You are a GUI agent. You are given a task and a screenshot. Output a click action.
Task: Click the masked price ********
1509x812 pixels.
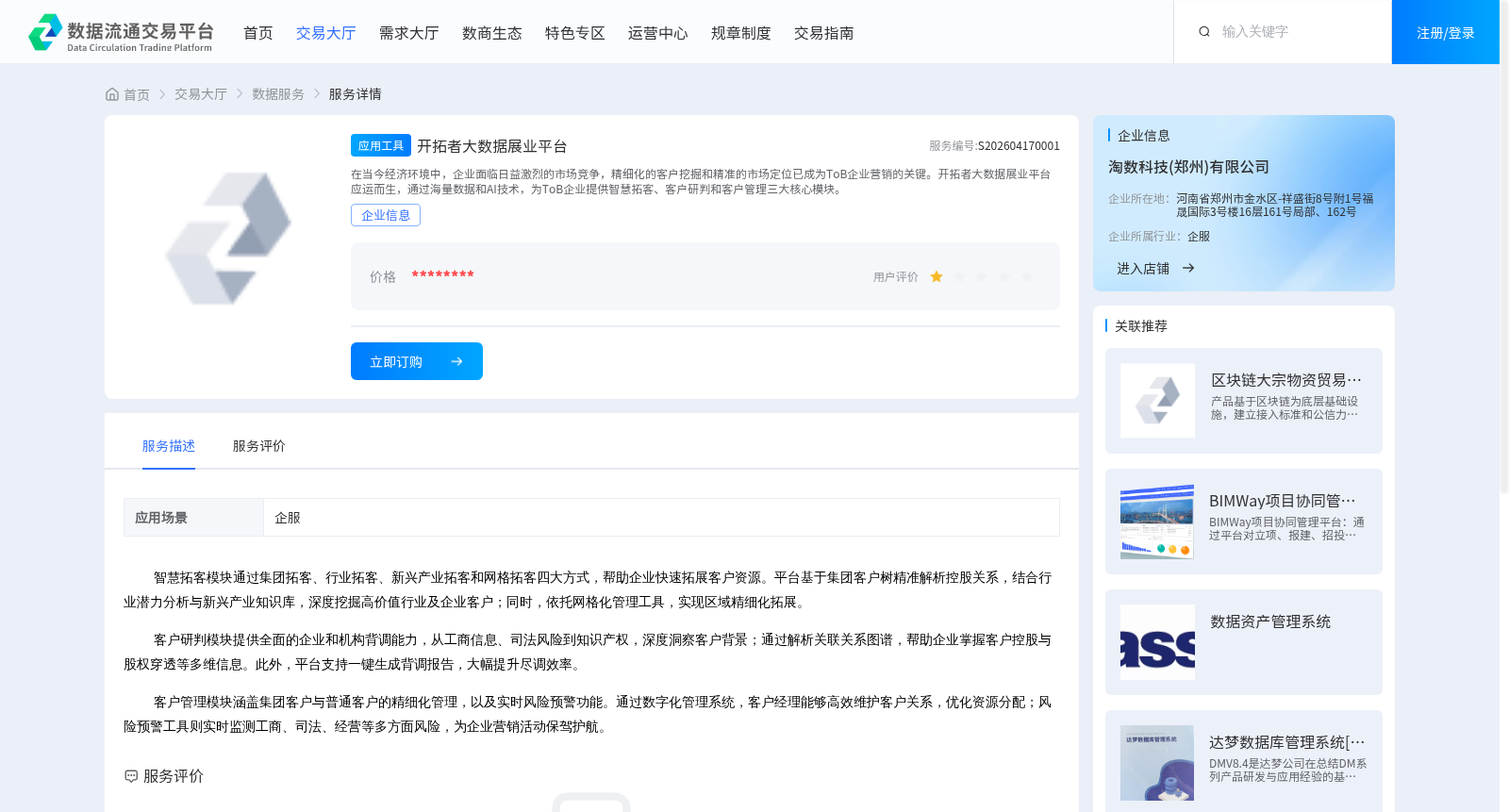[443, 275]
